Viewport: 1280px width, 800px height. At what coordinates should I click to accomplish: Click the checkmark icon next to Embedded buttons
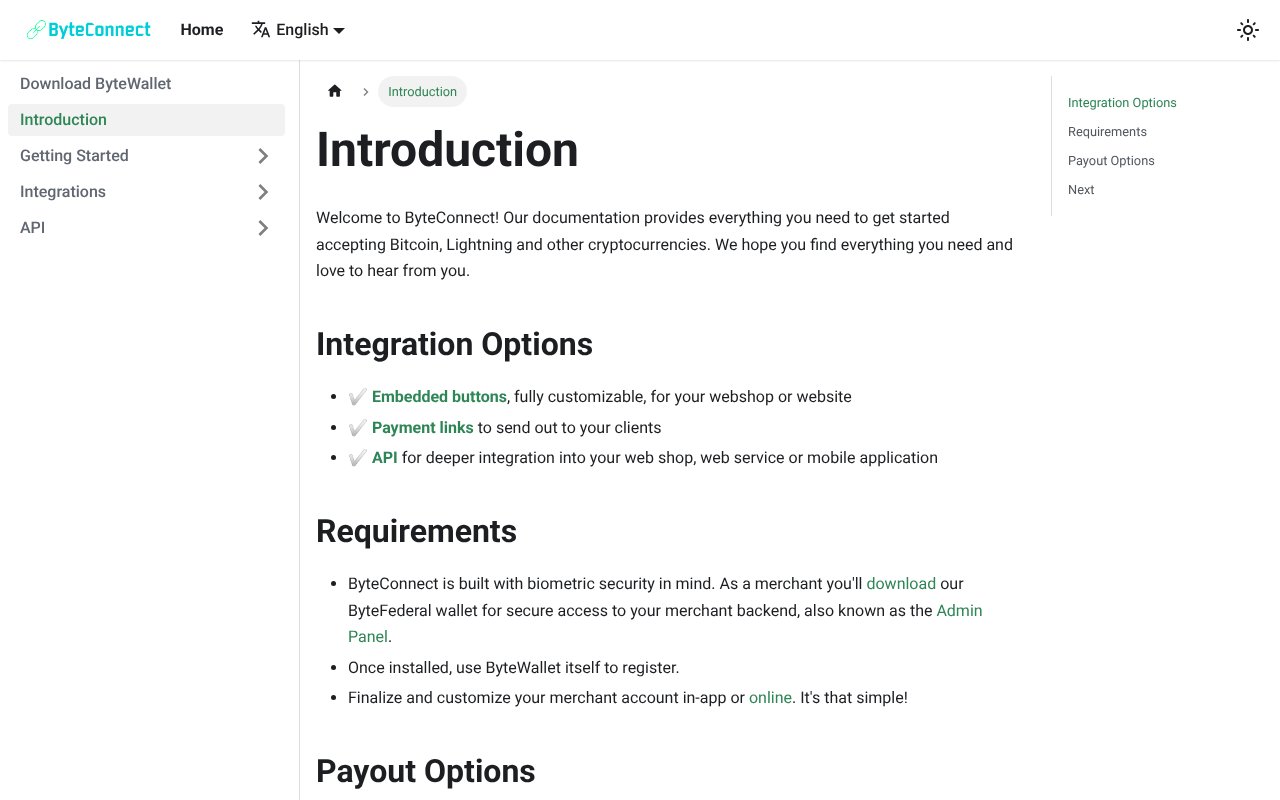[357, 396]
